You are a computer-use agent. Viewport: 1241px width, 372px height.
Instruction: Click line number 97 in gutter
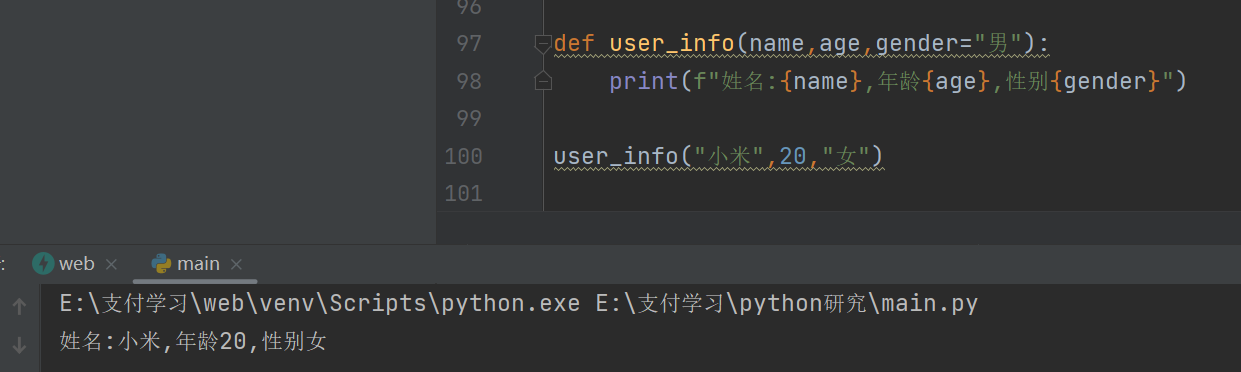click(x=469, y=43)
